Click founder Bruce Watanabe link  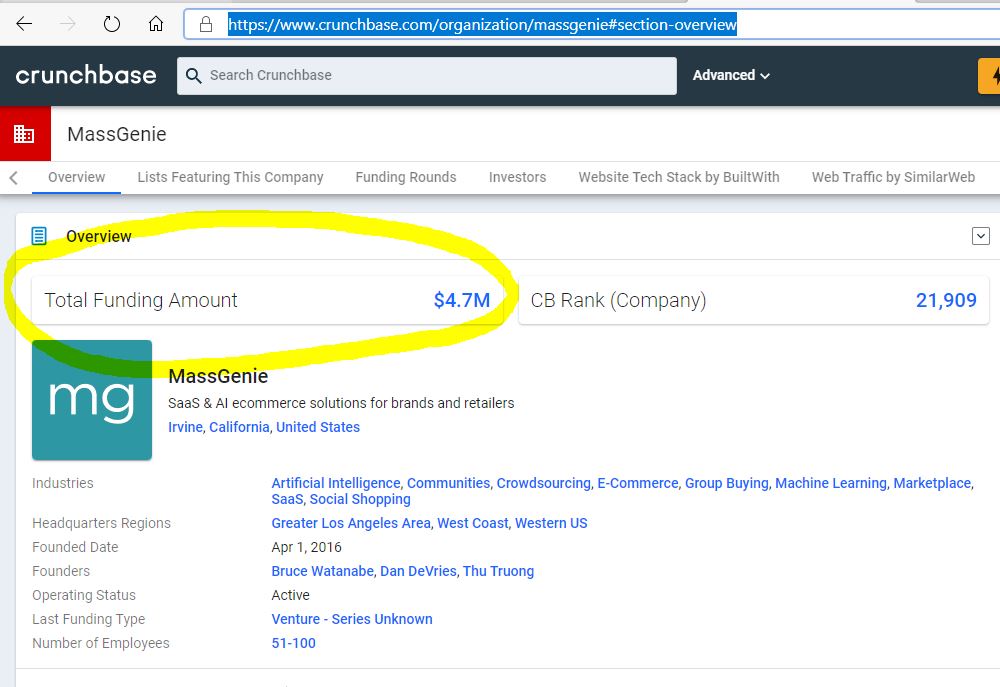click(x=323, y=571)
